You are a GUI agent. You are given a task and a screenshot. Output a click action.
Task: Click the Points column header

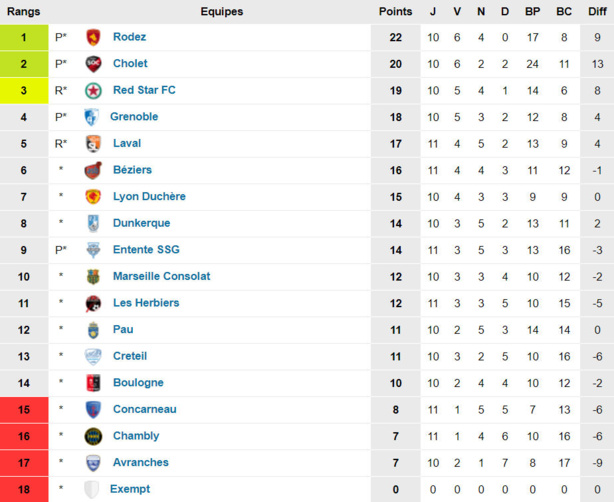[x=395, y=11]
